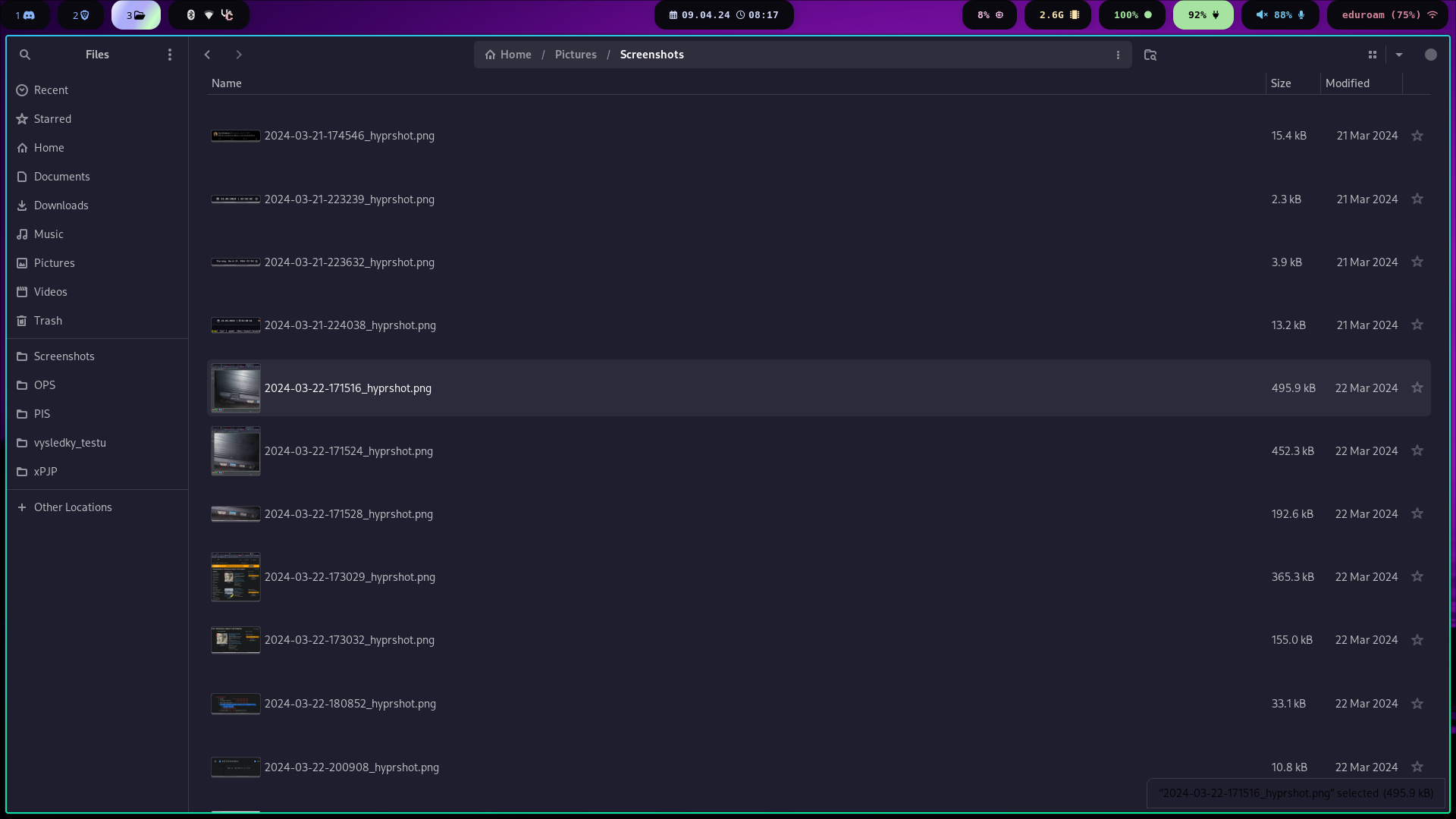This screenshot has height=819, width=1456.
Task: Expand Other Locations in the sidebar
Action: coord(73,507)
